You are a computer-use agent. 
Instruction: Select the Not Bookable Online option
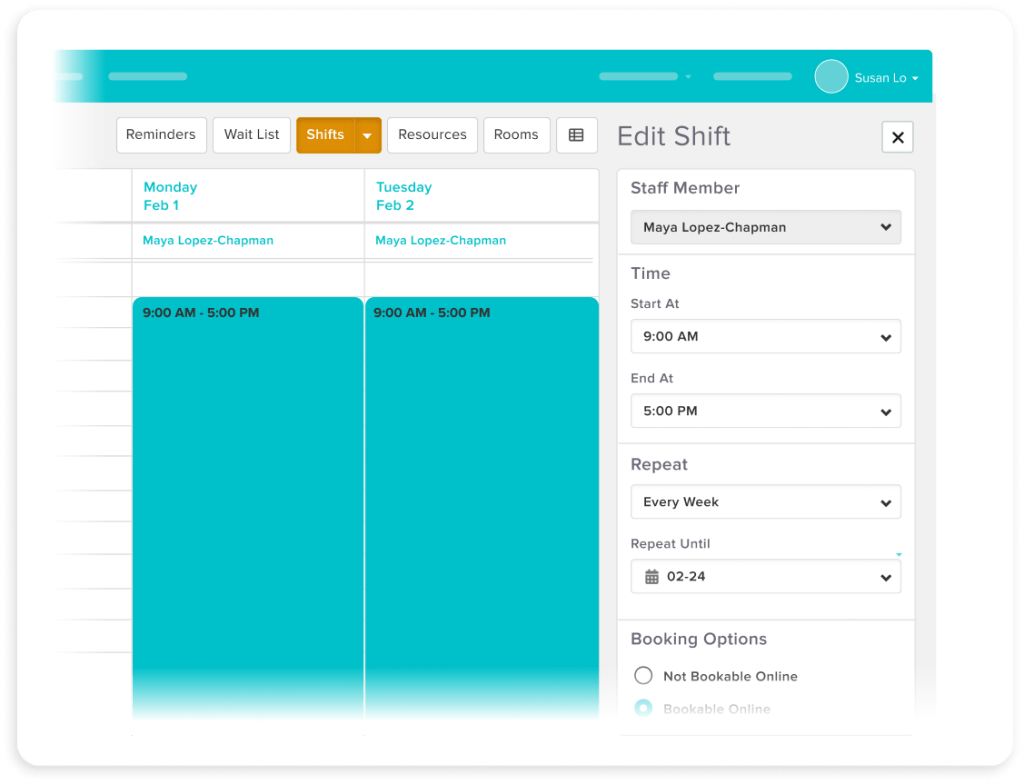pyautogui.click(x=643, y=675)
